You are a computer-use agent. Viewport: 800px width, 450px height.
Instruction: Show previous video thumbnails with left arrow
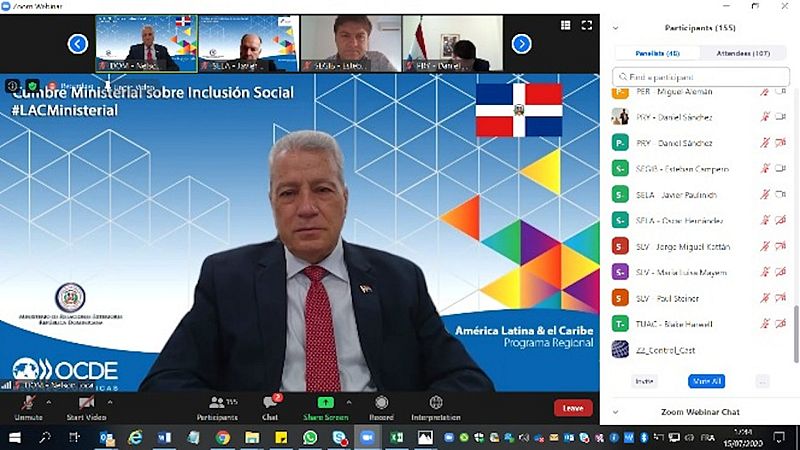point(78,44)
